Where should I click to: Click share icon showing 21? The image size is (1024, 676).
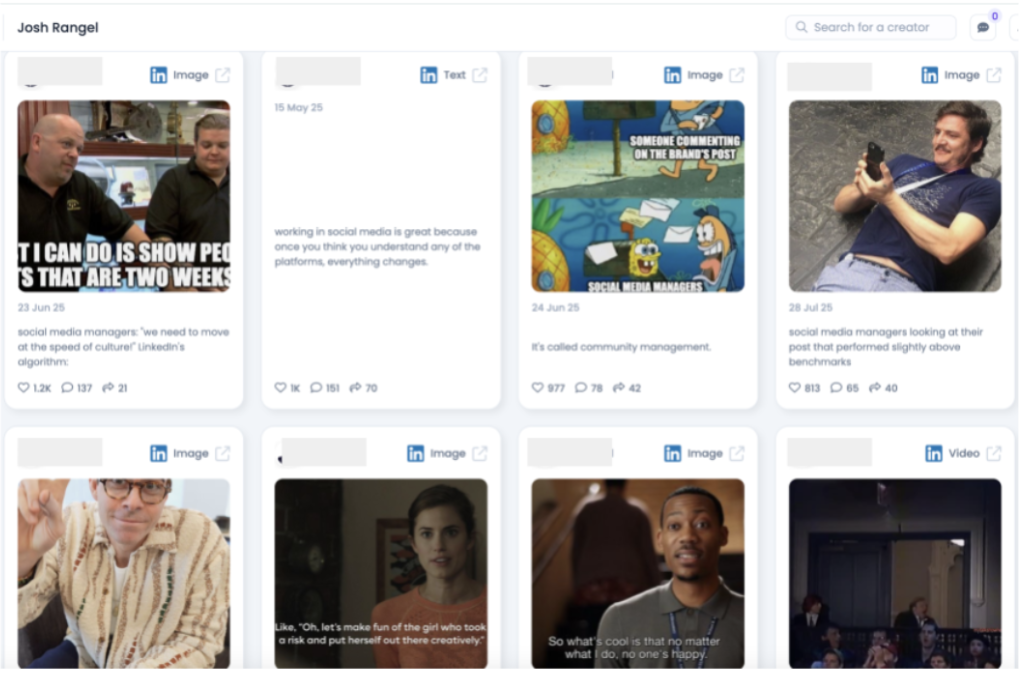108,389
